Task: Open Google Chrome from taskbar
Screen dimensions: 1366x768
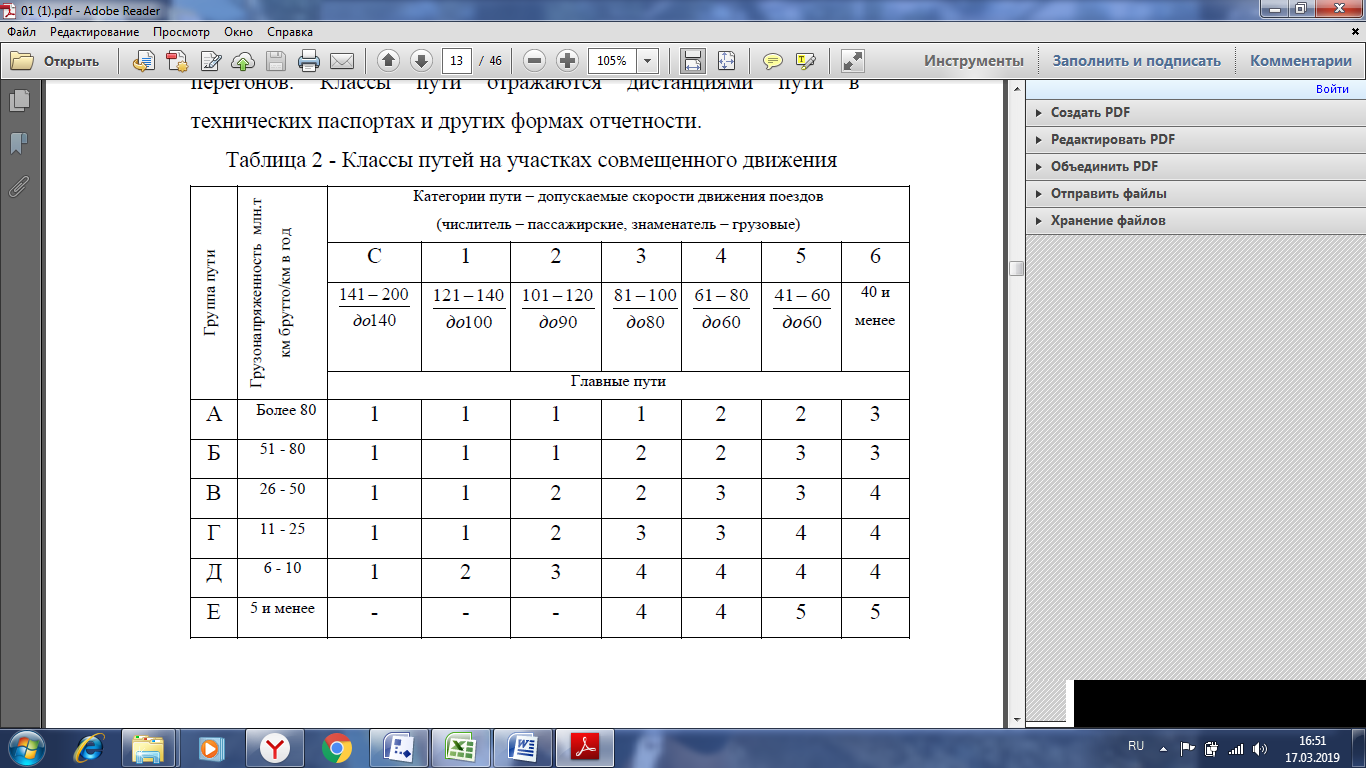Action: coord(336,747)
